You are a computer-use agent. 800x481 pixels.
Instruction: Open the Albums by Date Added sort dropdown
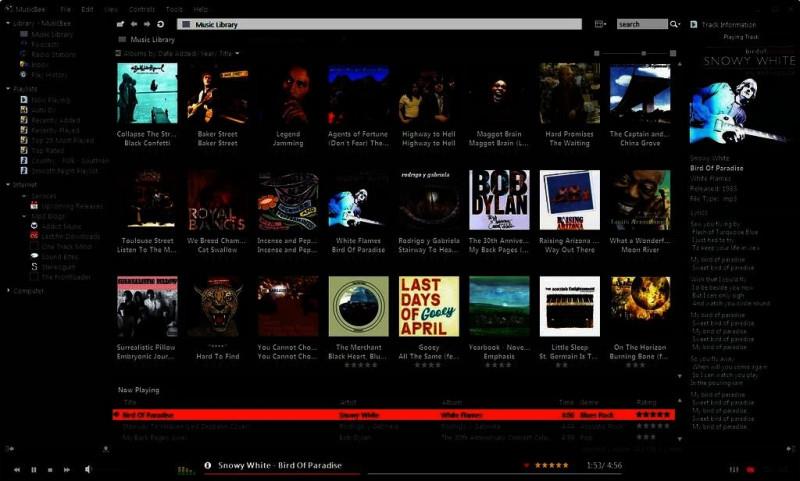tap(177, 53)
